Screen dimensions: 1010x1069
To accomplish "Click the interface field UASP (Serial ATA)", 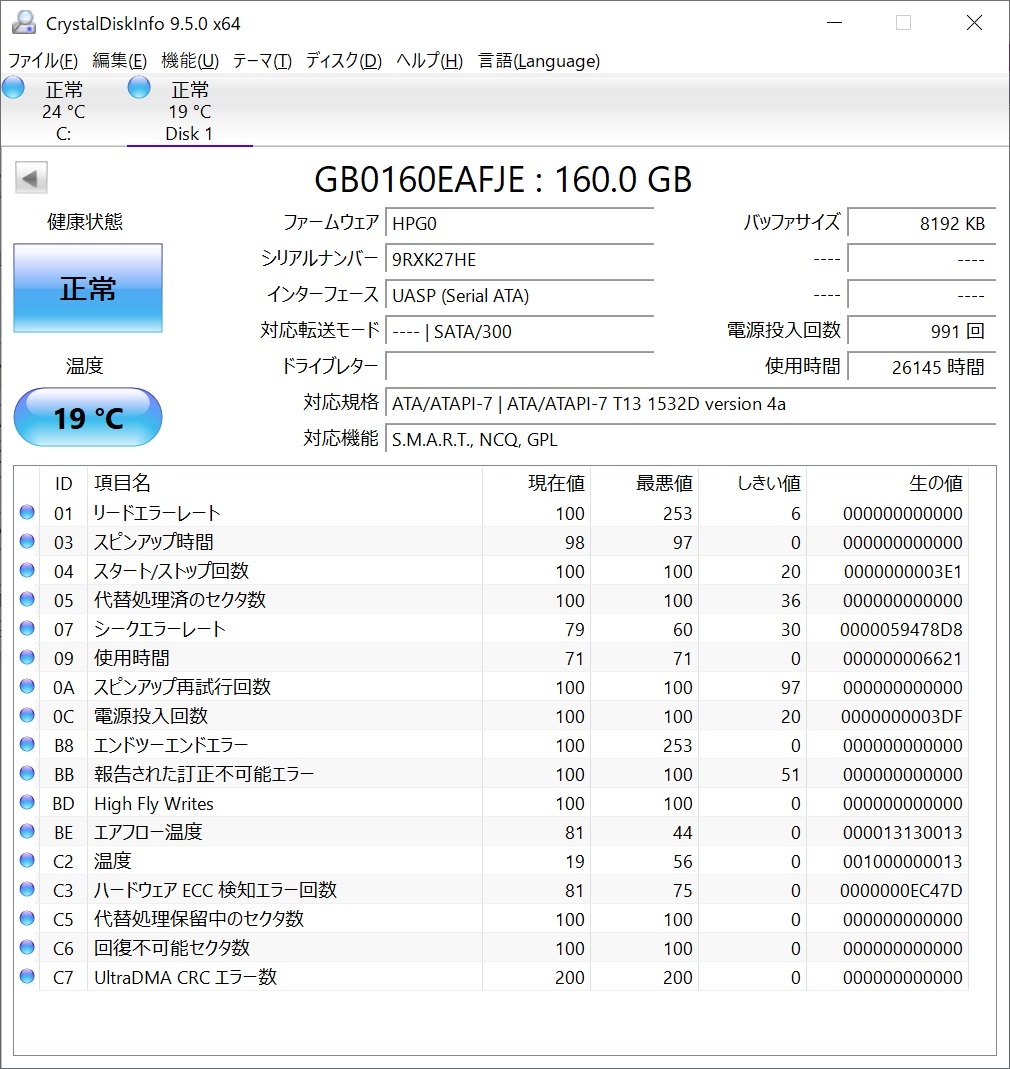I will pyautogui.click(x=520, y=296).
